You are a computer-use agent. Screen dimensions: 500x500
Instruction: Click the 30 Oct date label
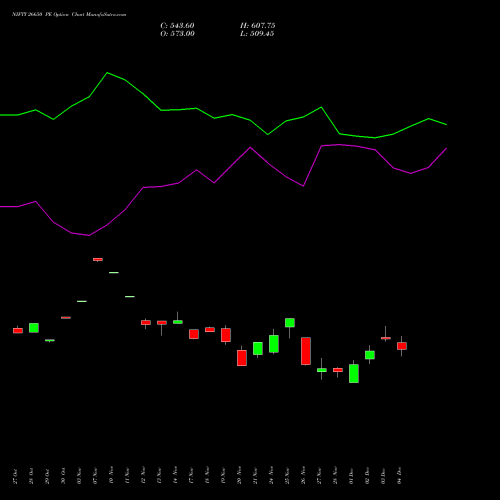[63, 476]
